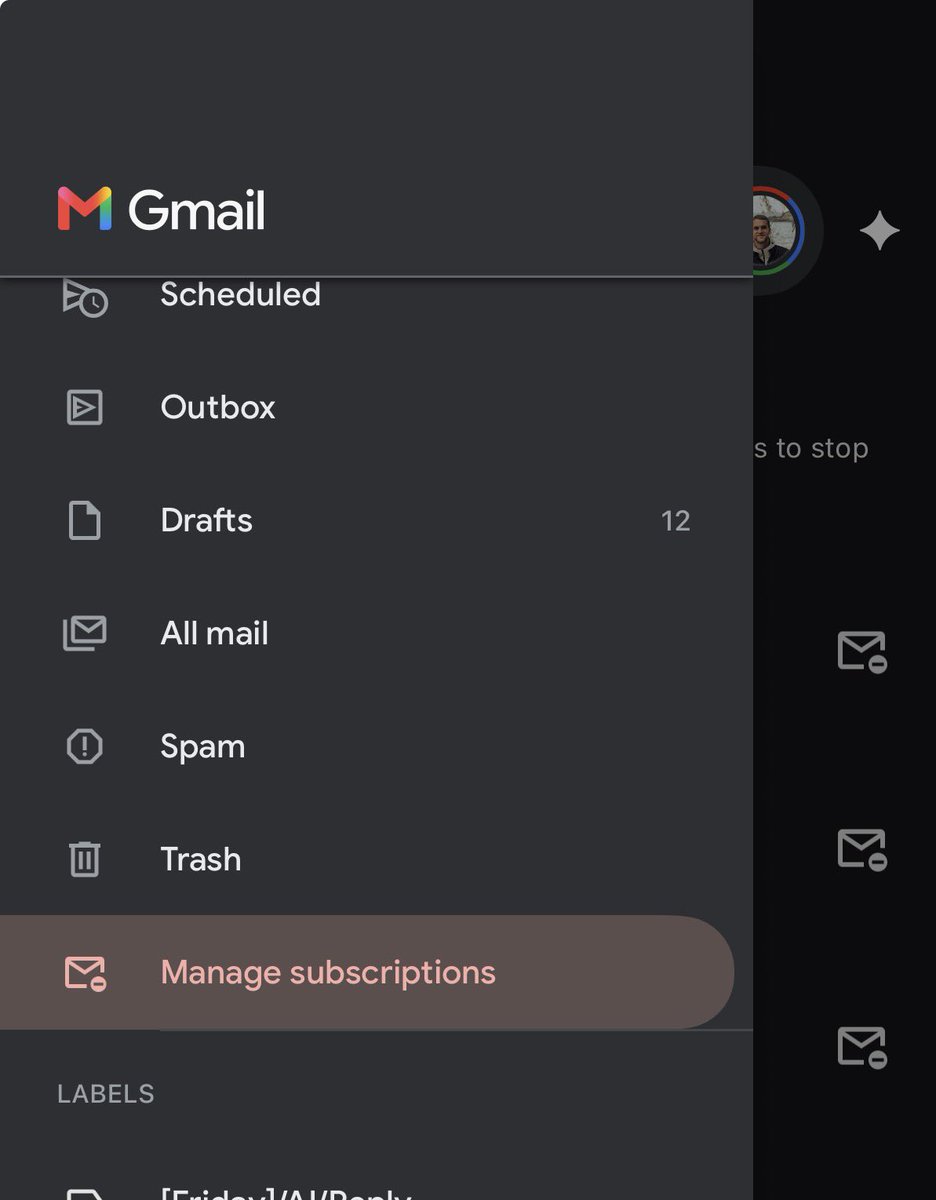
Task: Click the Drafts count 12
Action: [x=676, y=521]
